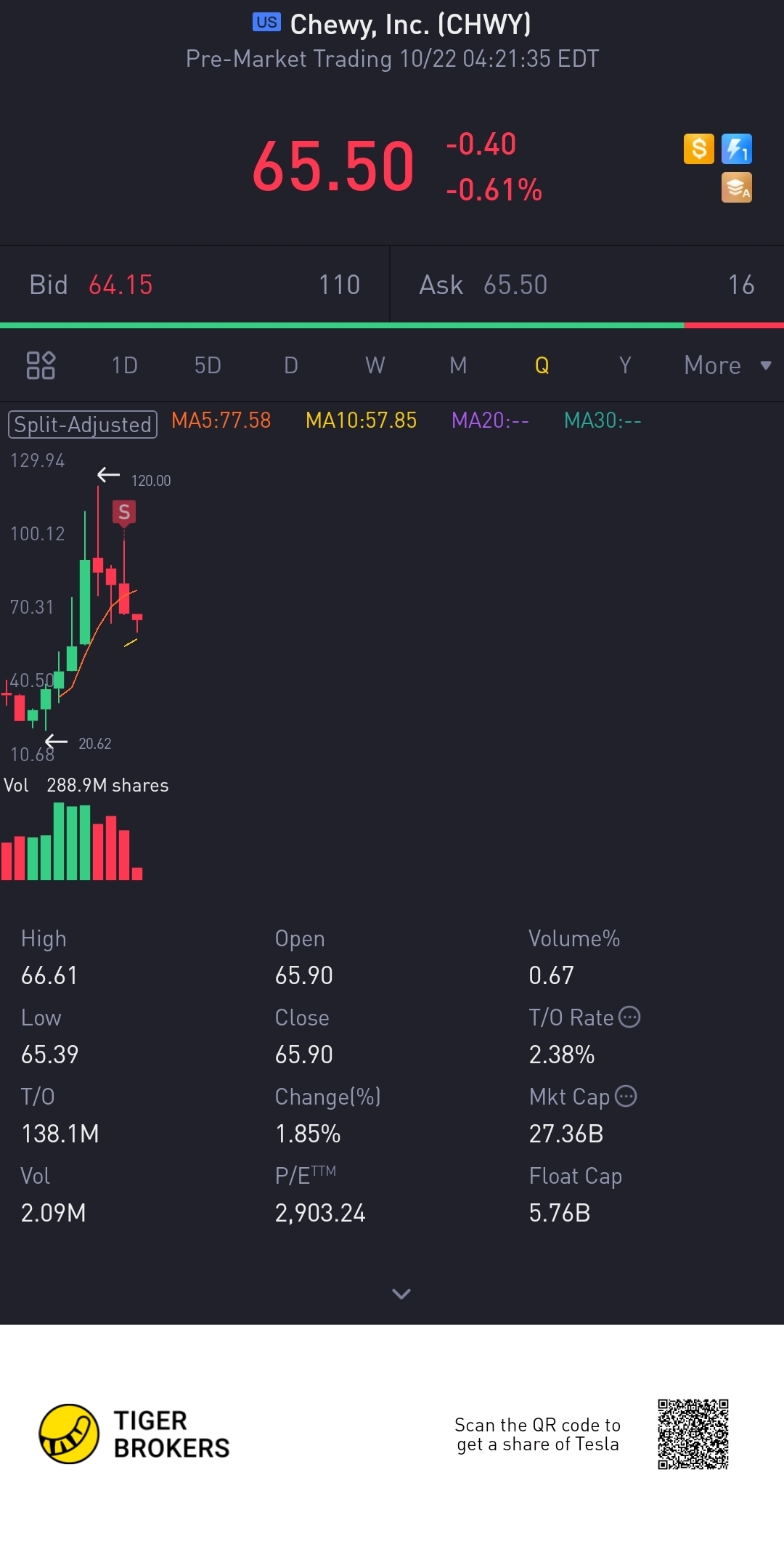Tap the P/E TTM value 2,903.24
The width and height of the screenshot is (784, 1544).
(320, 1213)
